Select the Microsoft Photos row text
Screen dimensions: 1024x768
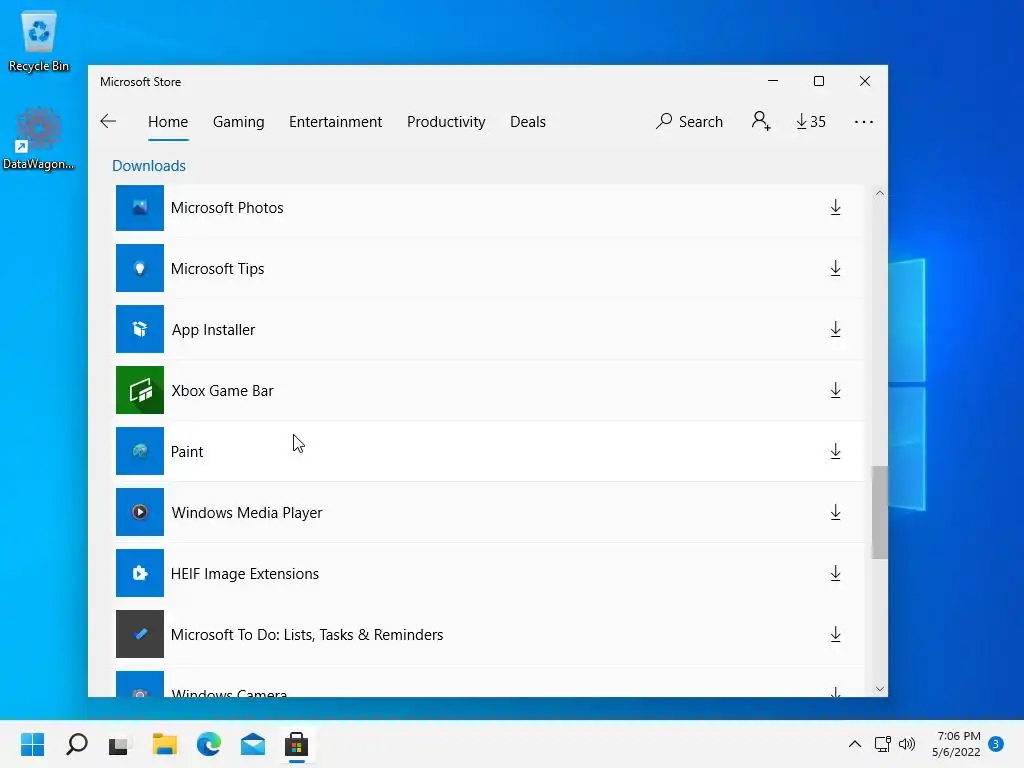[x=227, y=208]
